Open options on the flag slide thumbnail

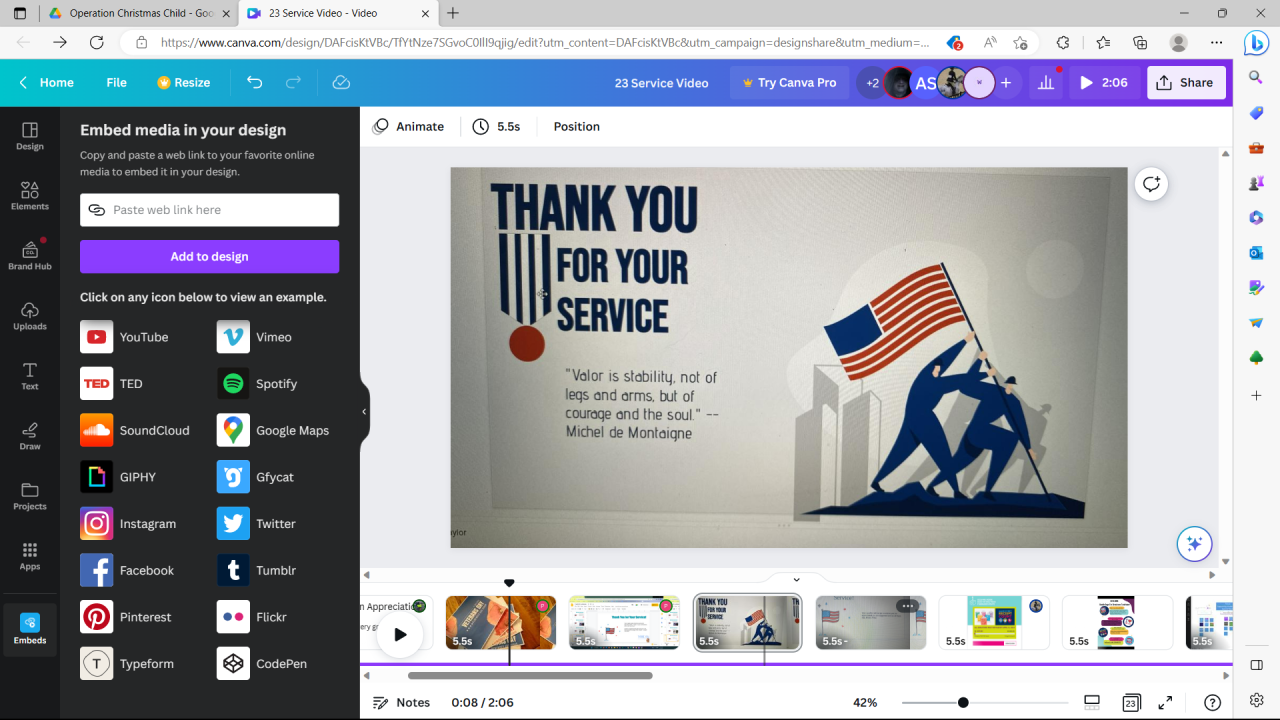(x=906, y=606)
